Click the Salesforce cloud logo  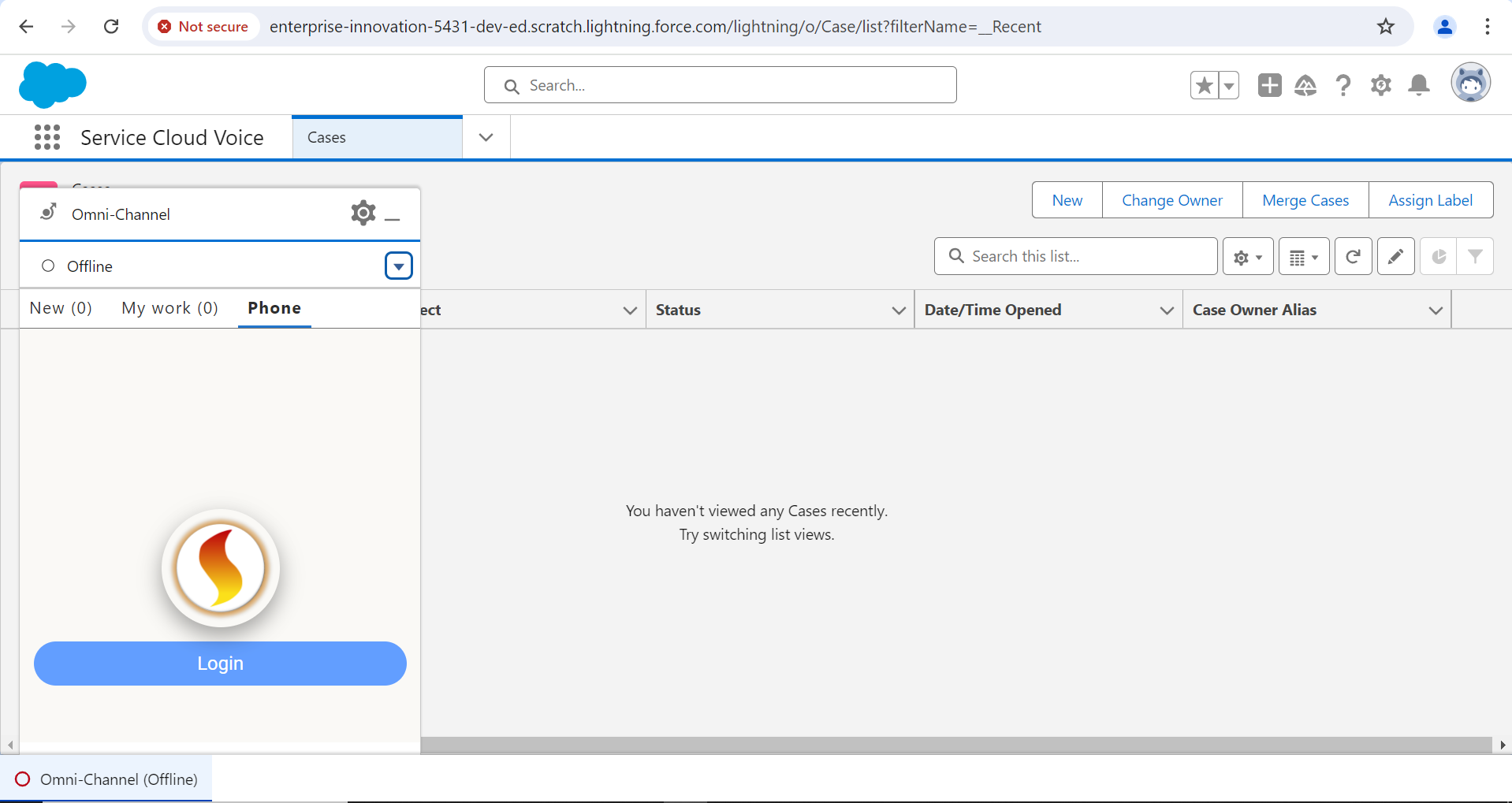52,84
